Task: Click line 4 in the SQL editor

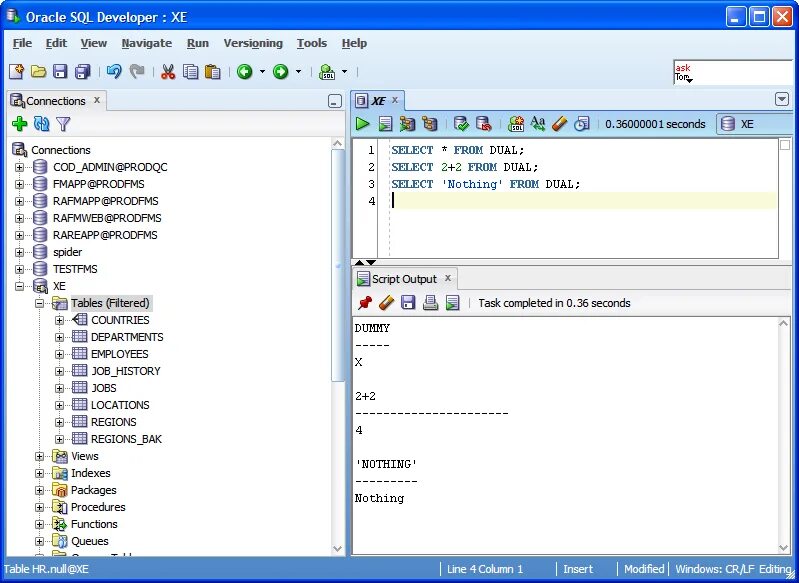Action: coord(583,201)
